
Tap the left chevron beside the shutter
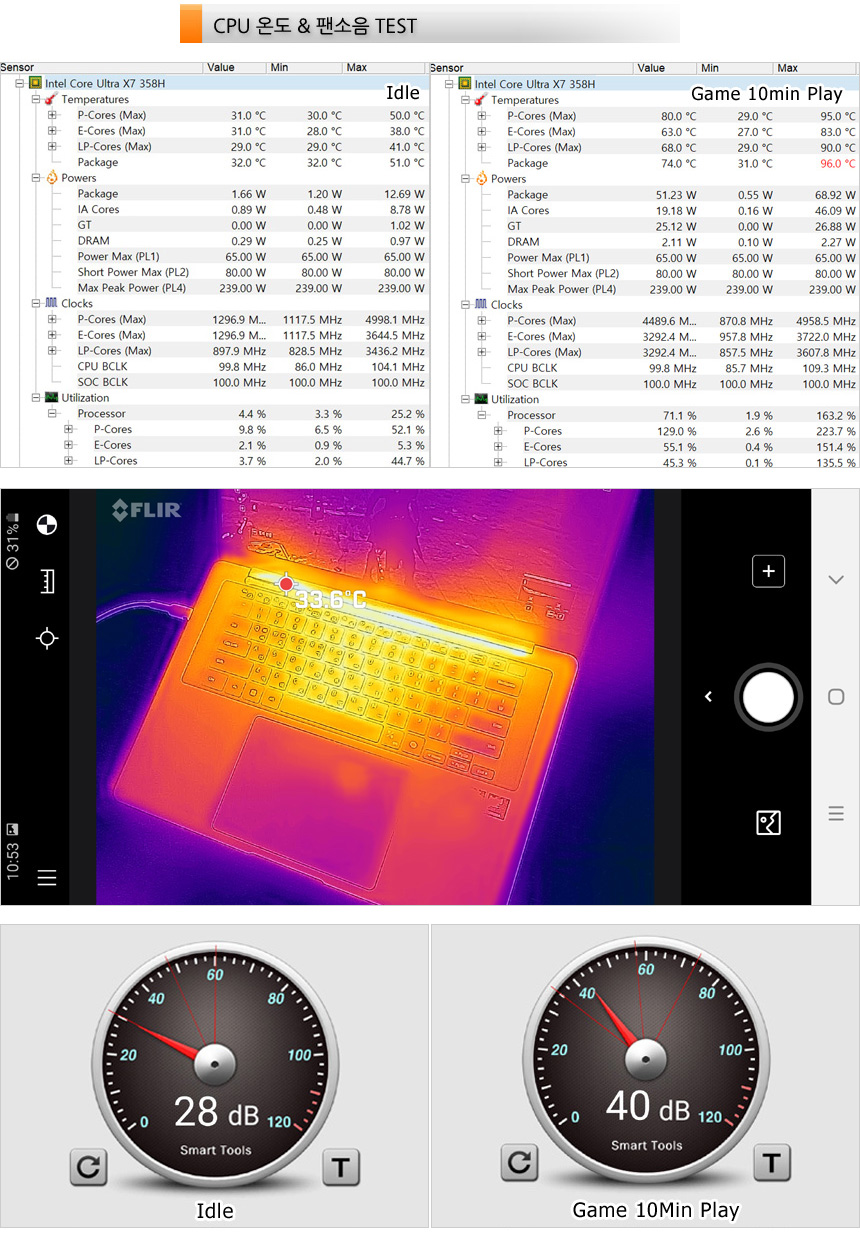point(708,697)
